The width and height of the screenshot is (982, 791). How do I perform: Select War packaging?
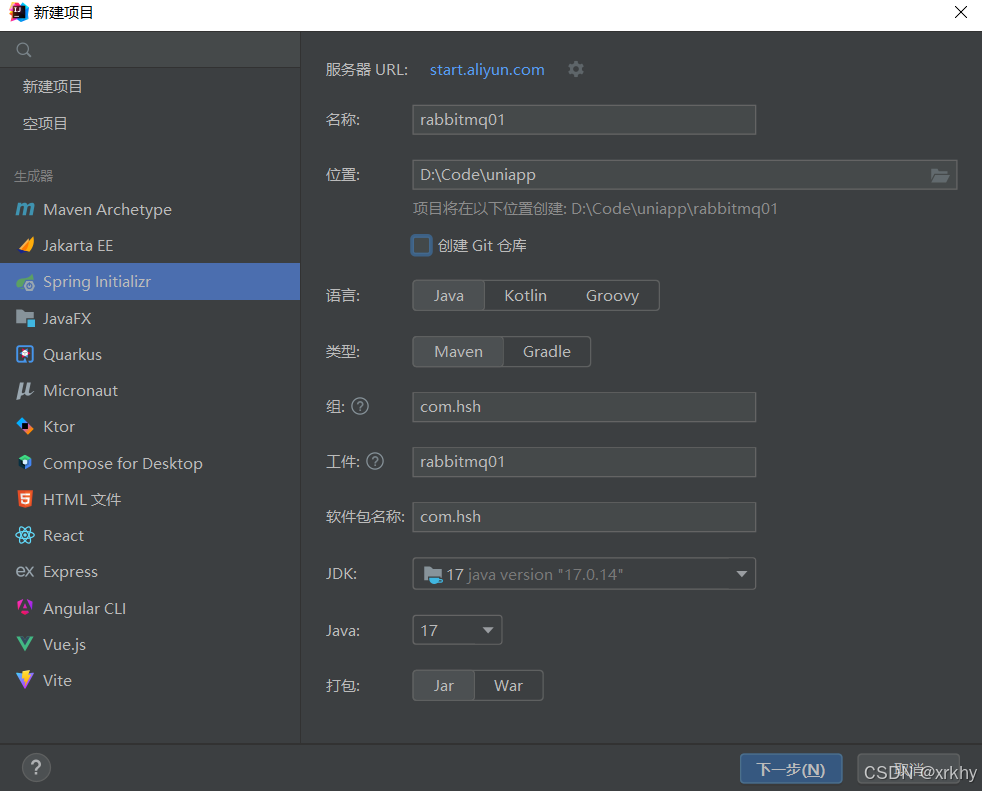tap(508, 686)
